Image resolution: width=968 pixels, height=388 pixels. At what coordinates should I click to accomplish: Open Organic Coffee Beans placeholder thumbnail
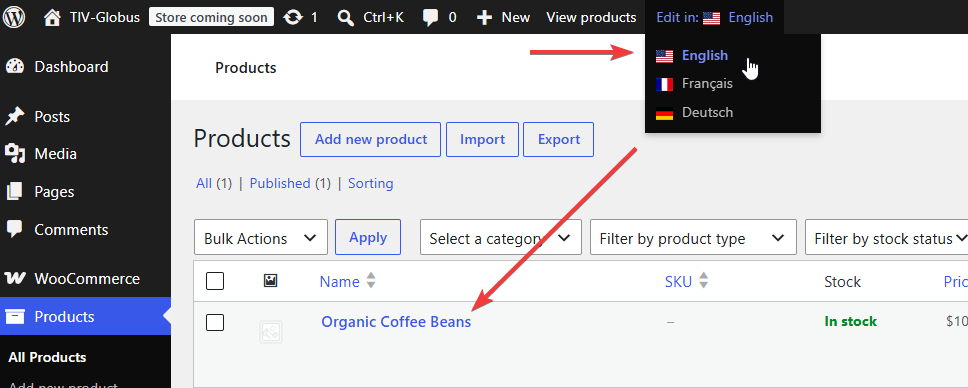[x=271, y=332]
